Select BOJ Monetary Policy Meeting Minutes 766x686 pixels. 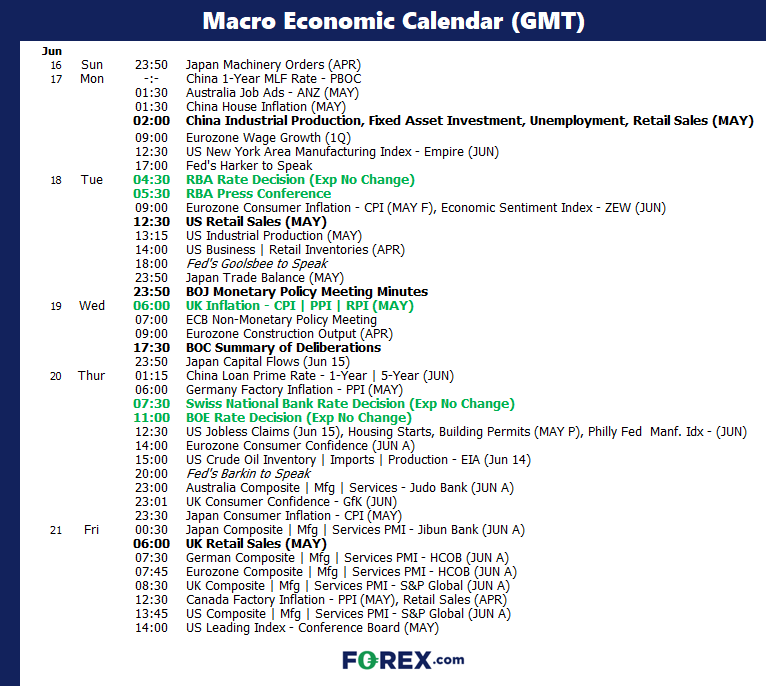pos(307,292)
